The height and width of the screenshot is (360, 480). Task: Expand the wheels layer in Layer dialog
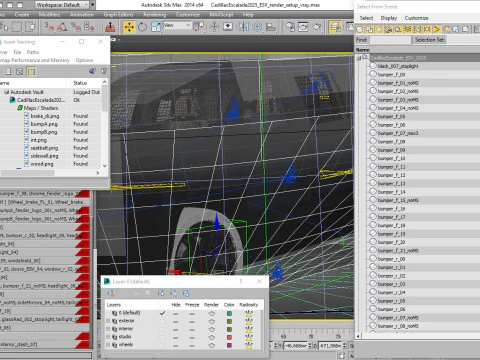(108, 345)
